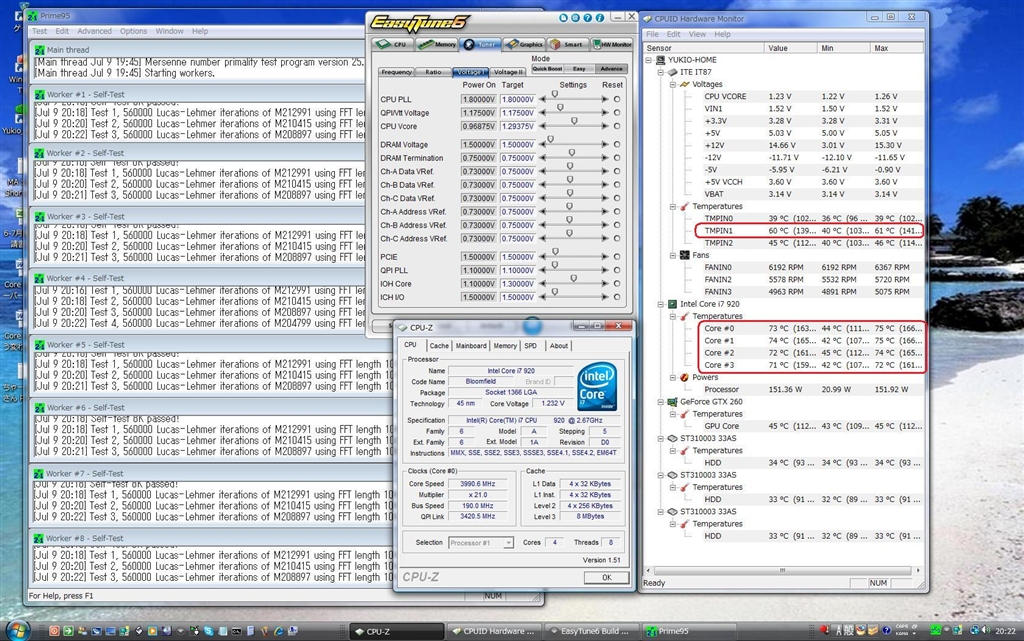1024x641 pixels.
Task: Click the CPU Vcore target field 1.29375V
Action: (518, 126)
